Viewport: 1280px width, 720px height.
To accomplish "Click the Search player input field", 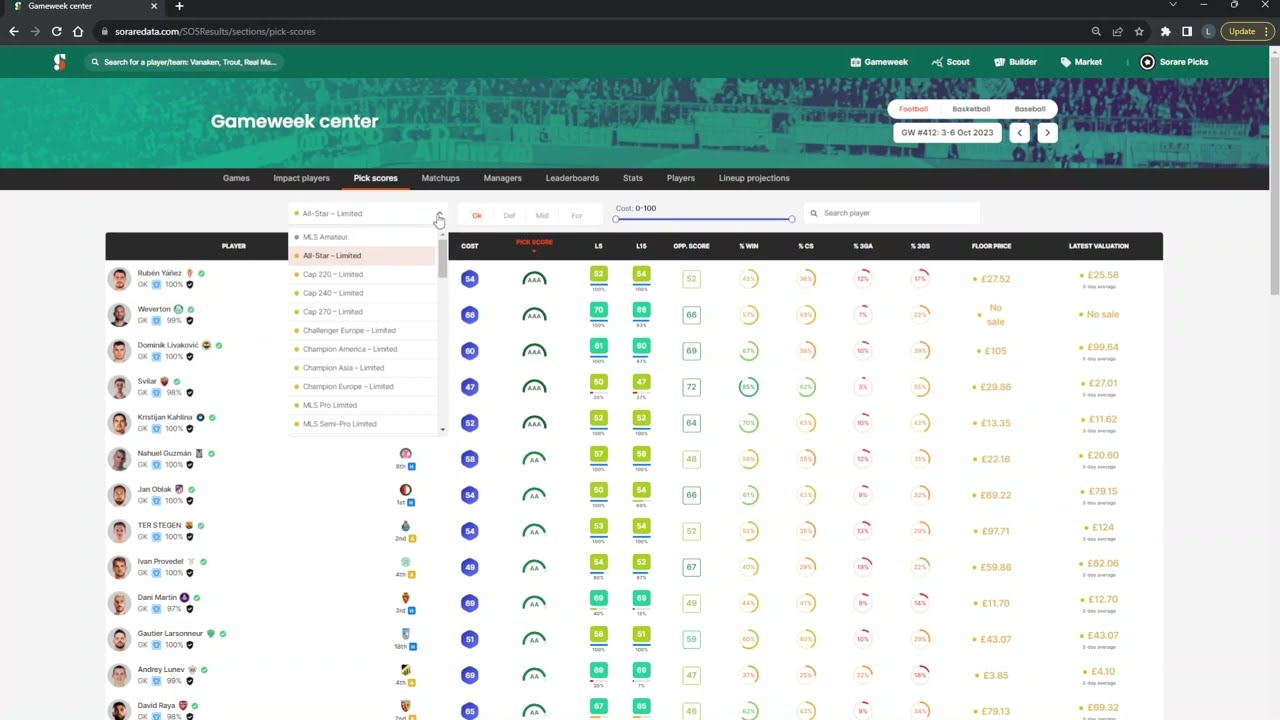I will pos(892,213).
